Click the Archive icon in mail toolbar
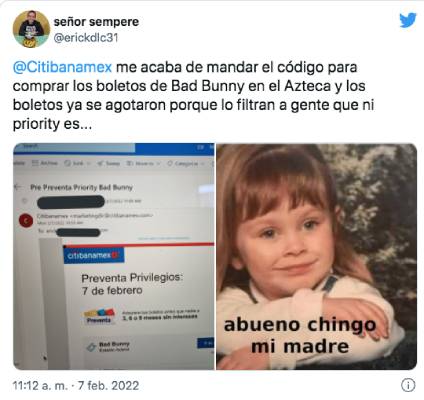 point(36,163)
